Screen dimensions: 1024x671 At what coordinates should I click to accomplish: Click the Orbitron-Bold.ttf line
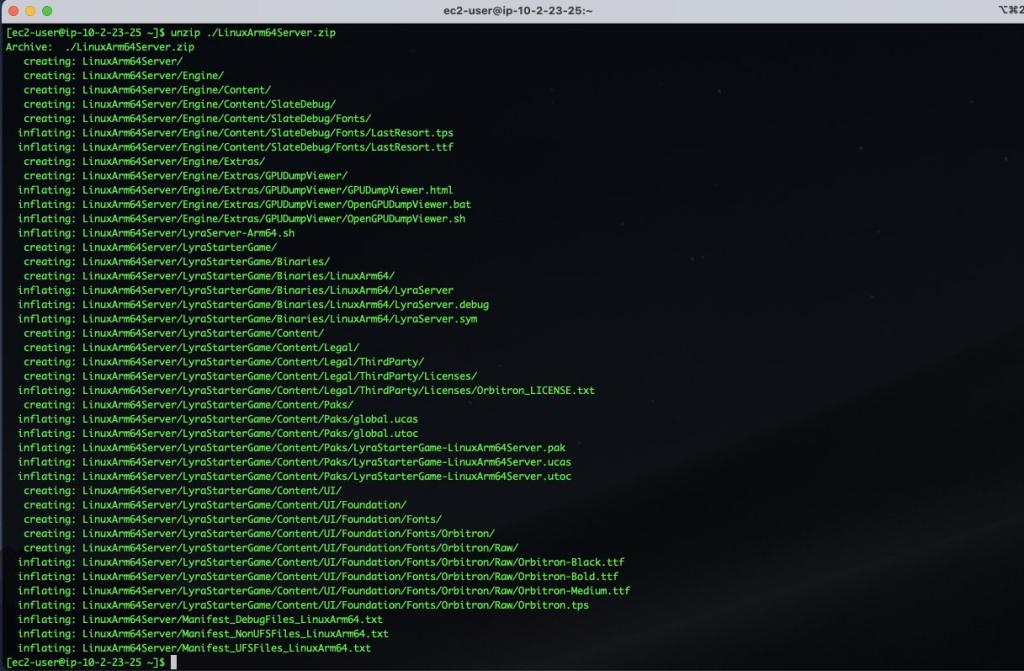pyautogui.click(x=318, y=577)
